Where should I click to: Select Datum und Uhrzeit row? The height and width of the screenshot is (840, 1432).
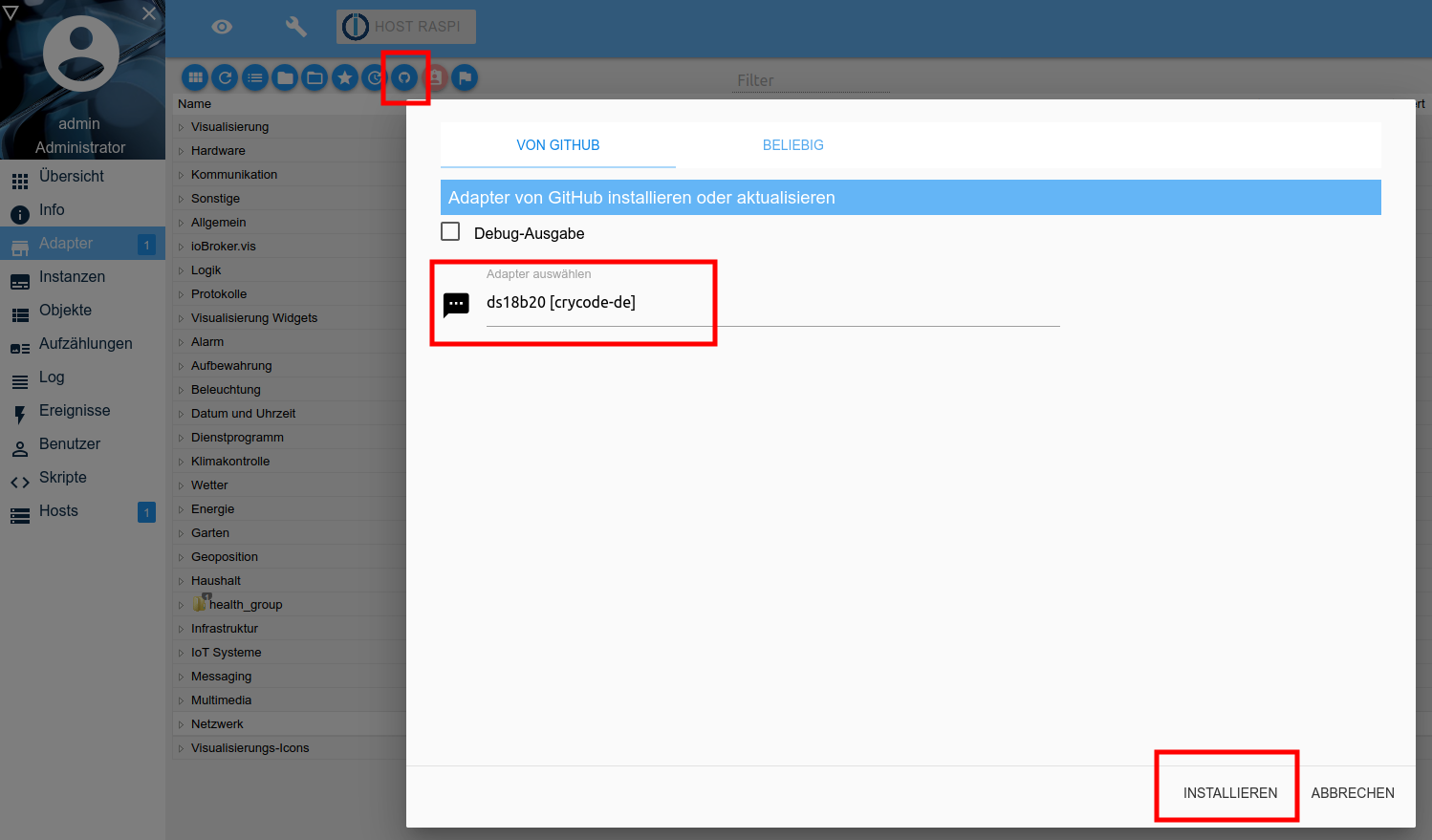click(x=291, y=414)
